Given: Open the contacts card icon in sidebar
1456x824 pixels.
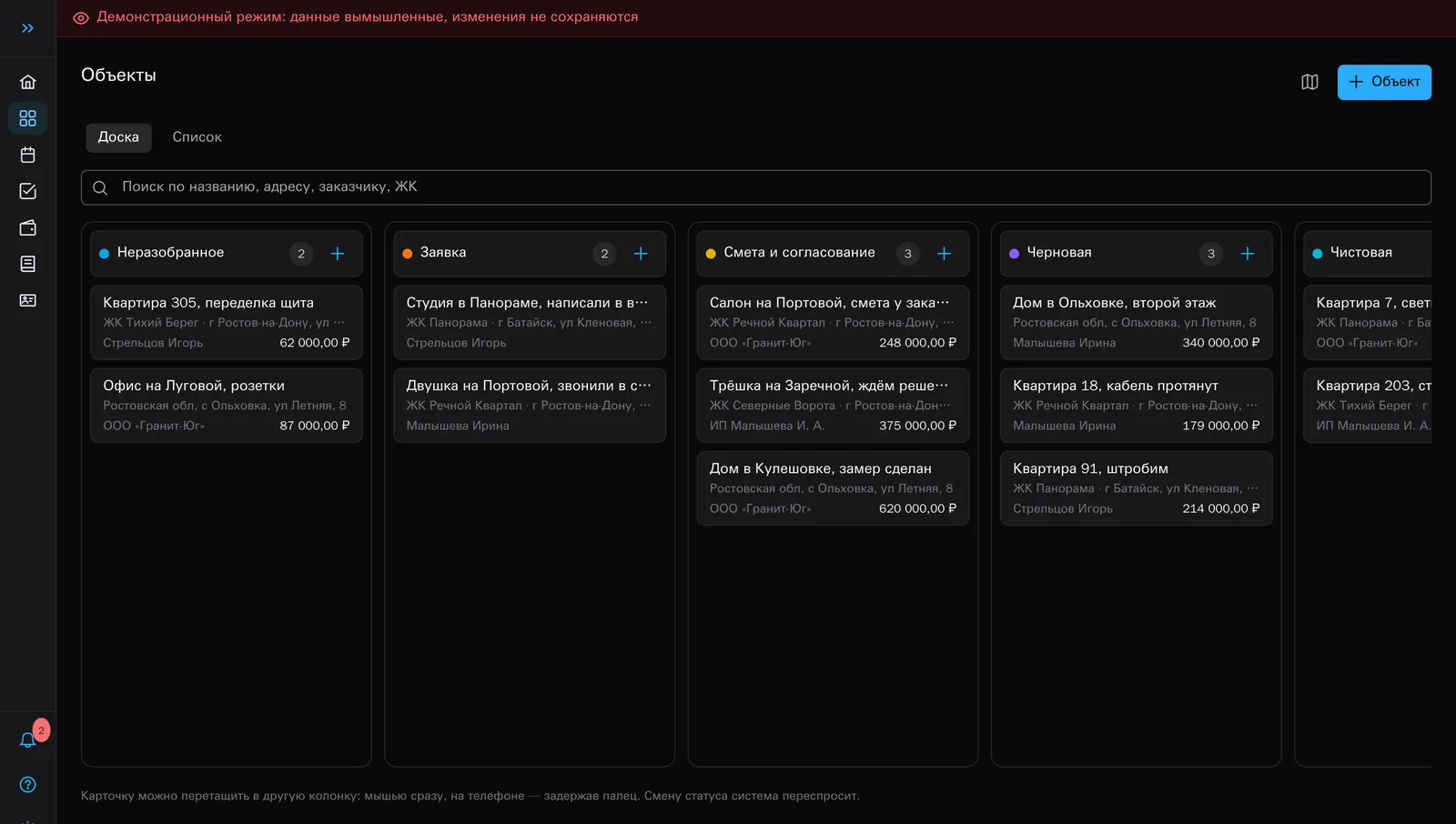Looking at the screenshot, I should 27,300.
